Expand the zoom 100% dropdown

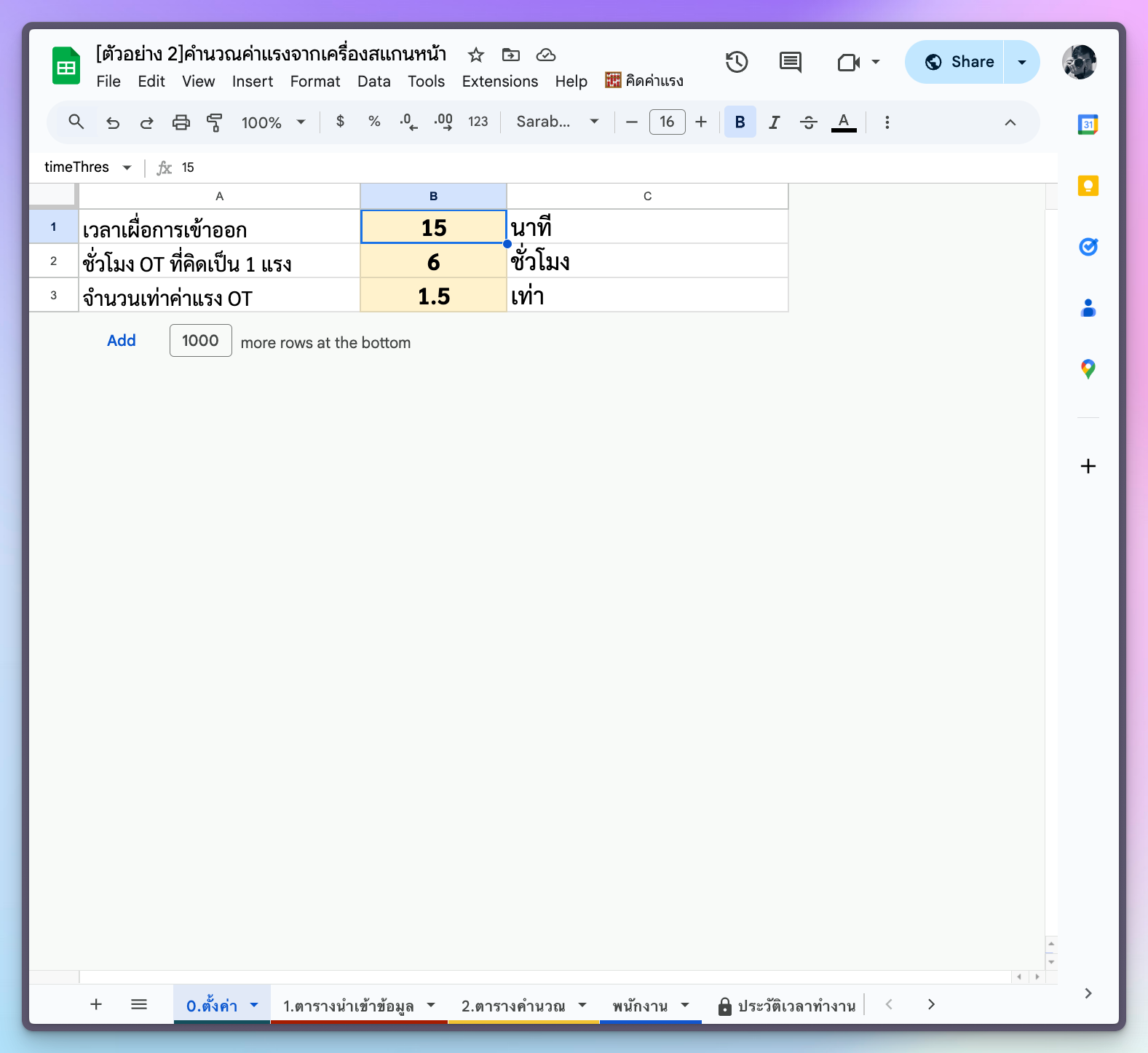273,122
